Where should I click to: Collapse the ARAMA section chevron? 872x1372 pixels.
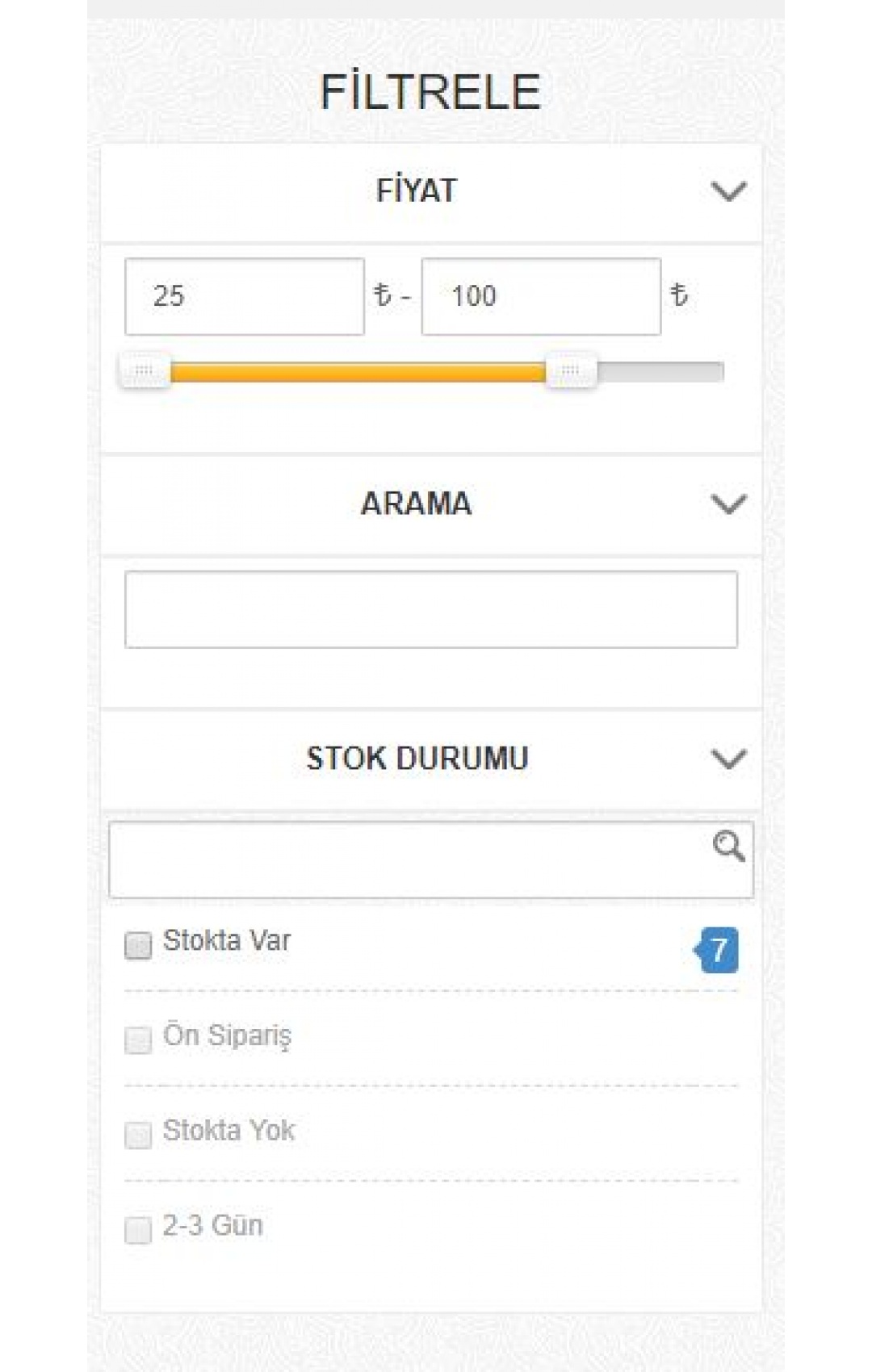tap(728, 504)
